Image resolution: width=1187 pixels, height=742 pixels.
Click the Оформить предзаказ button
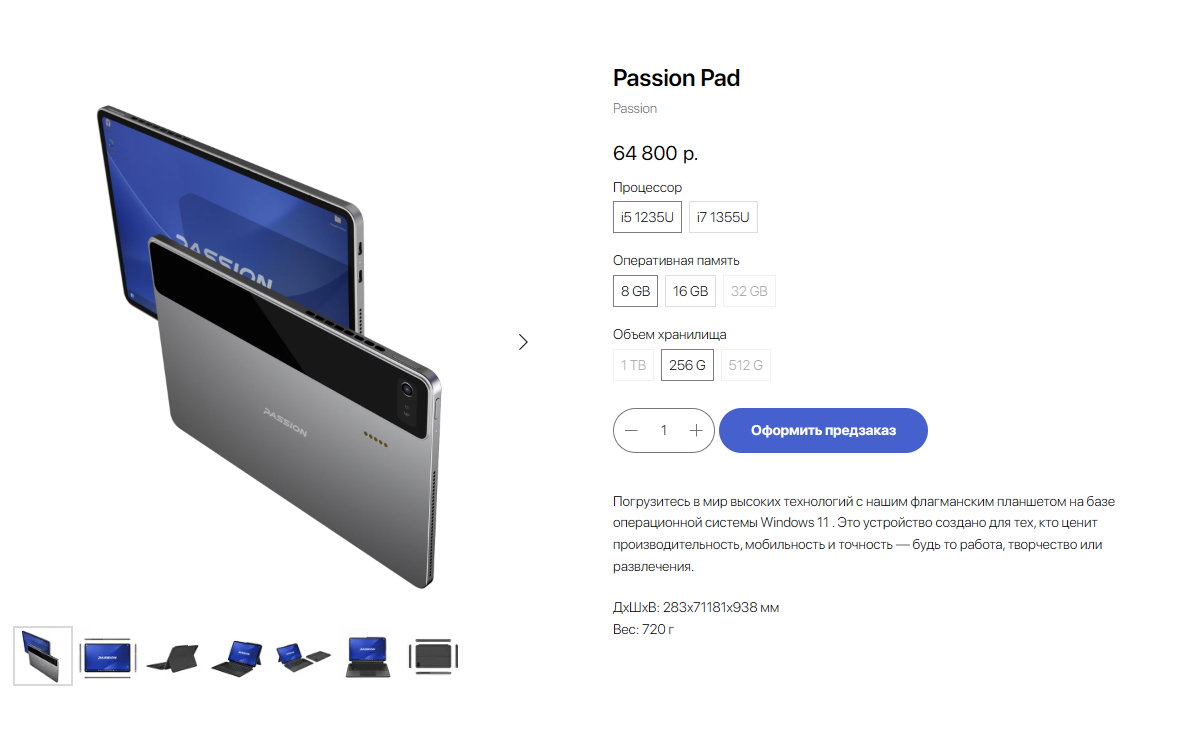coord(824,431)
